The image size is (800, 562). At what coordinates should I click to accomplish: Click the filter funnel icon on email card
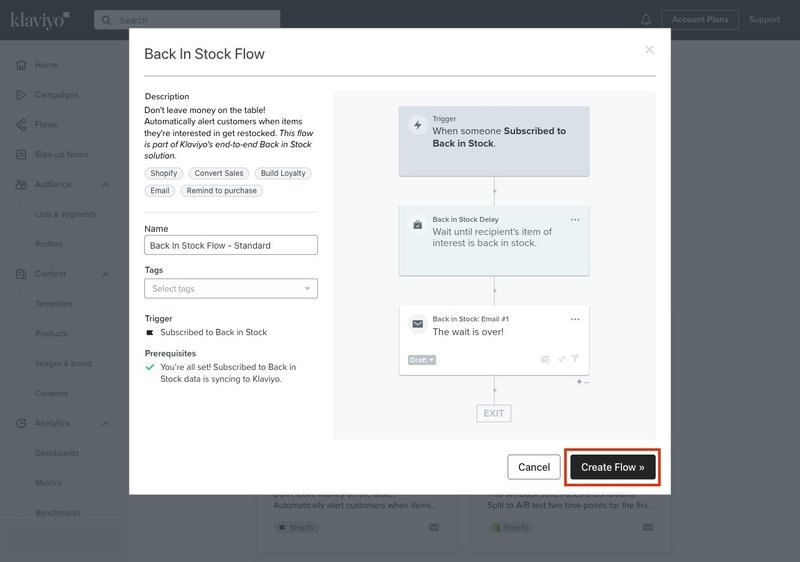pos(575,359)
